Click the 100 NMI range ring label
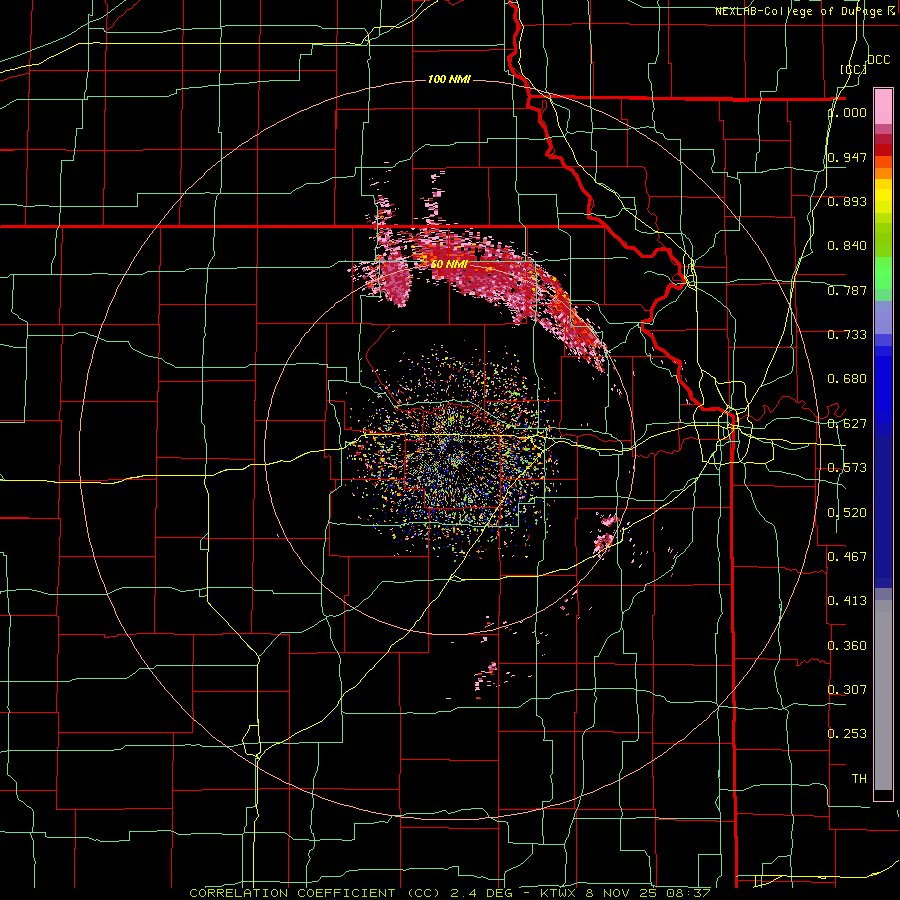 pos(449,79)
